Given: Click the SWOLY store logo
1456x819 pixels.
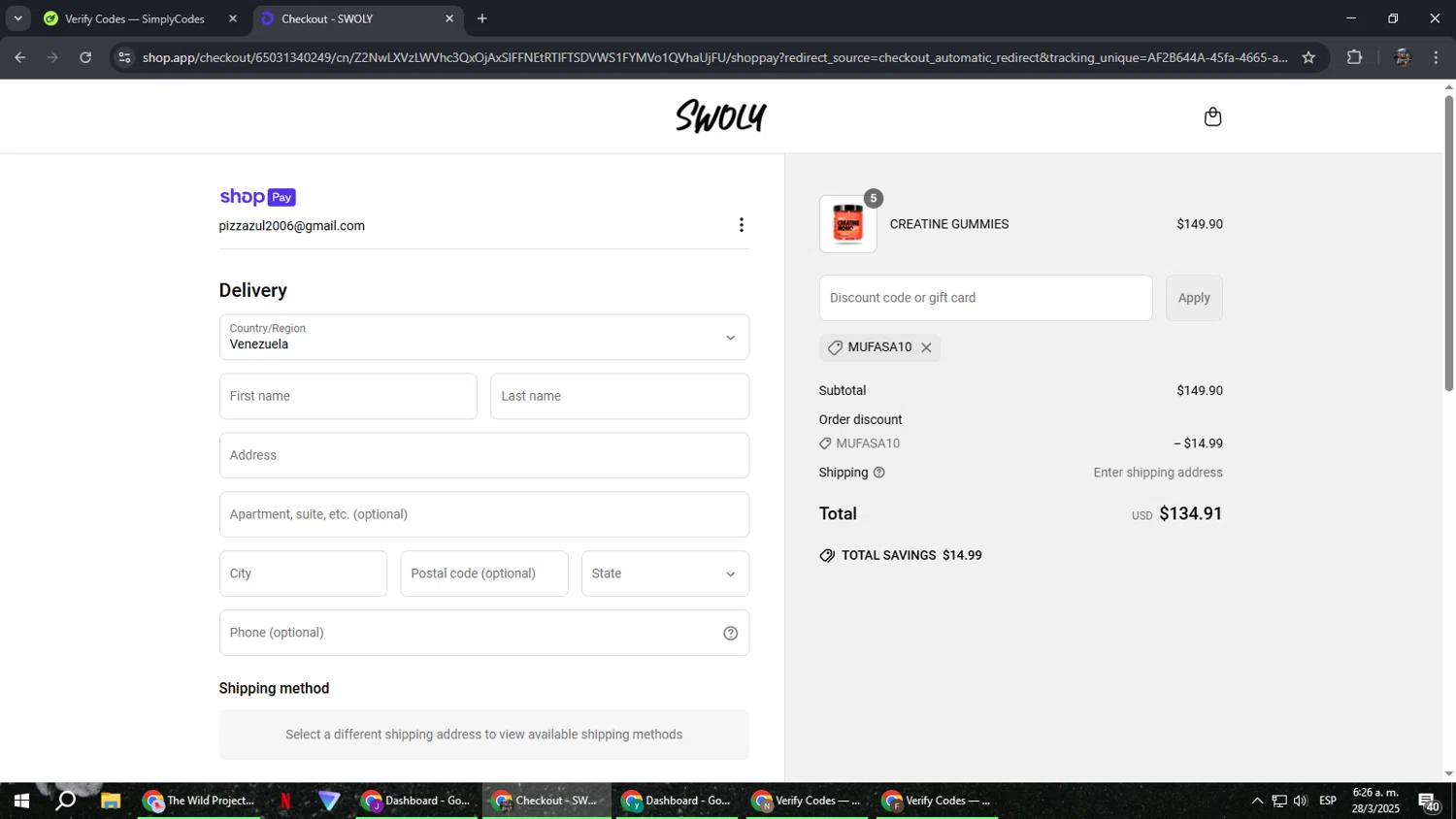Looking at the screenshot, I should [x=721, y=116].
